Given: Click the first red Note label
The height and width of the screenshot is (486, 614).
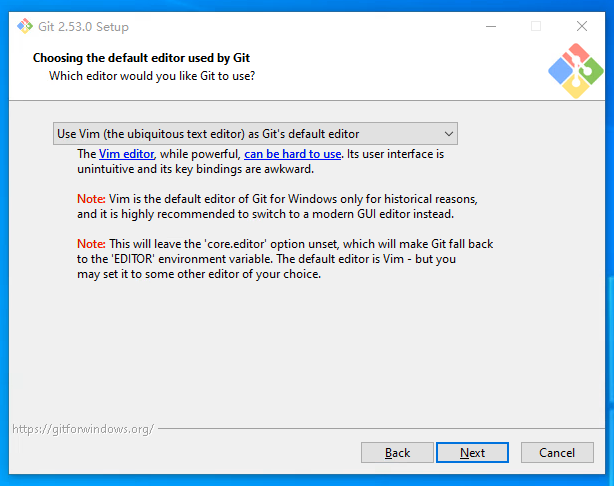Looking at the screenshot, I should pyautogui.click(x=91, y=198).
